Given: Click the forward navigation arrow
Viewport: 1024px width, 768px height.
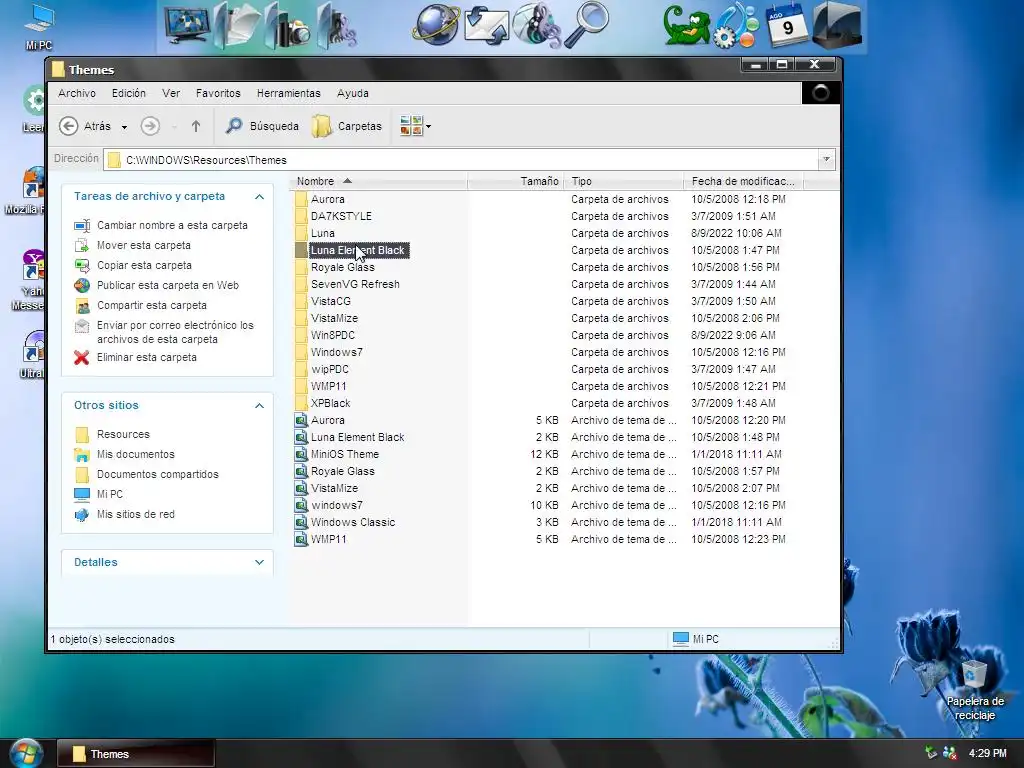Looking at the screenshot, I should [150, 126].
